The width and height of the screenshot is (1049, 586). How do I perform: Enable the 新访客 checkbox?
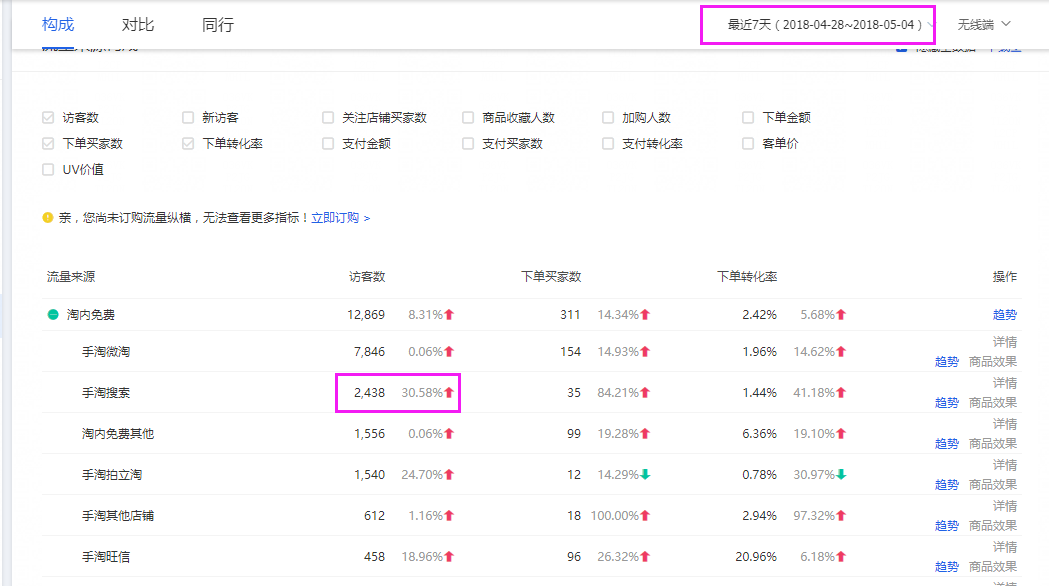pos(188,118)
